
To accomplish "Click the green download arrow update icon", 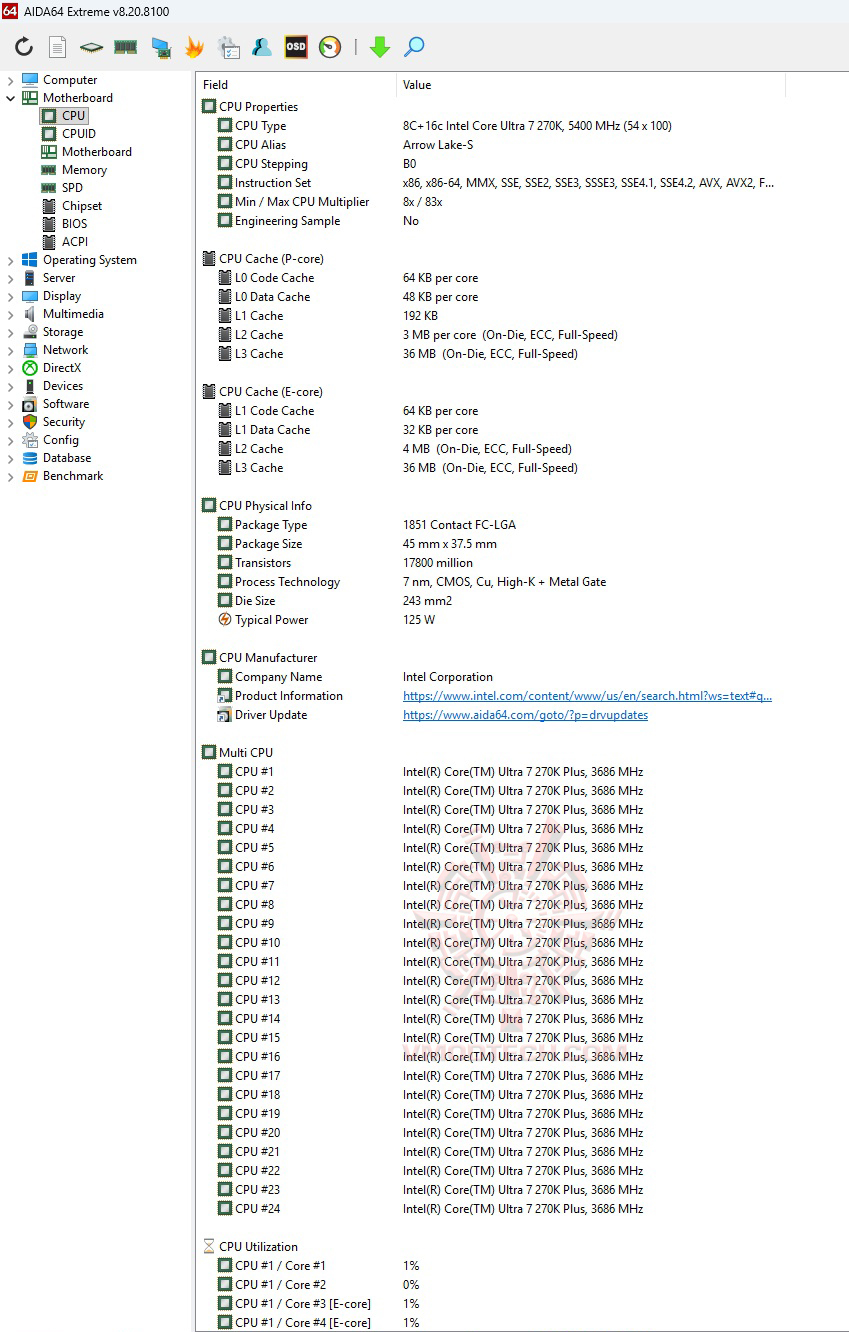I will click(x=379, y=47).
